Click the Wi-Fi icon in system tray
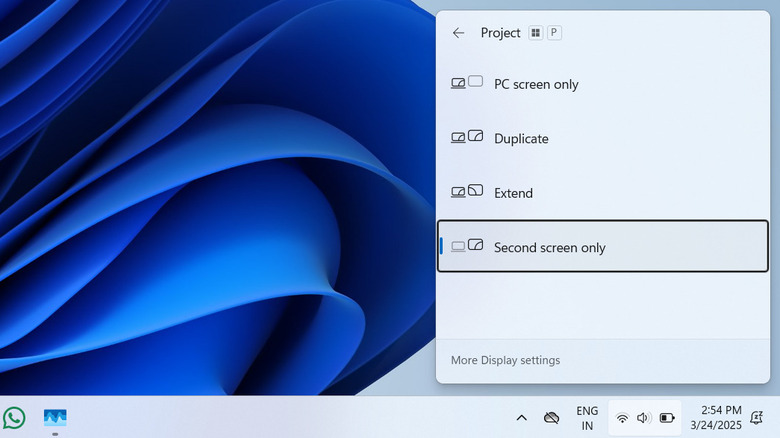Screen dimensions: 780x438 coord(622,418)
